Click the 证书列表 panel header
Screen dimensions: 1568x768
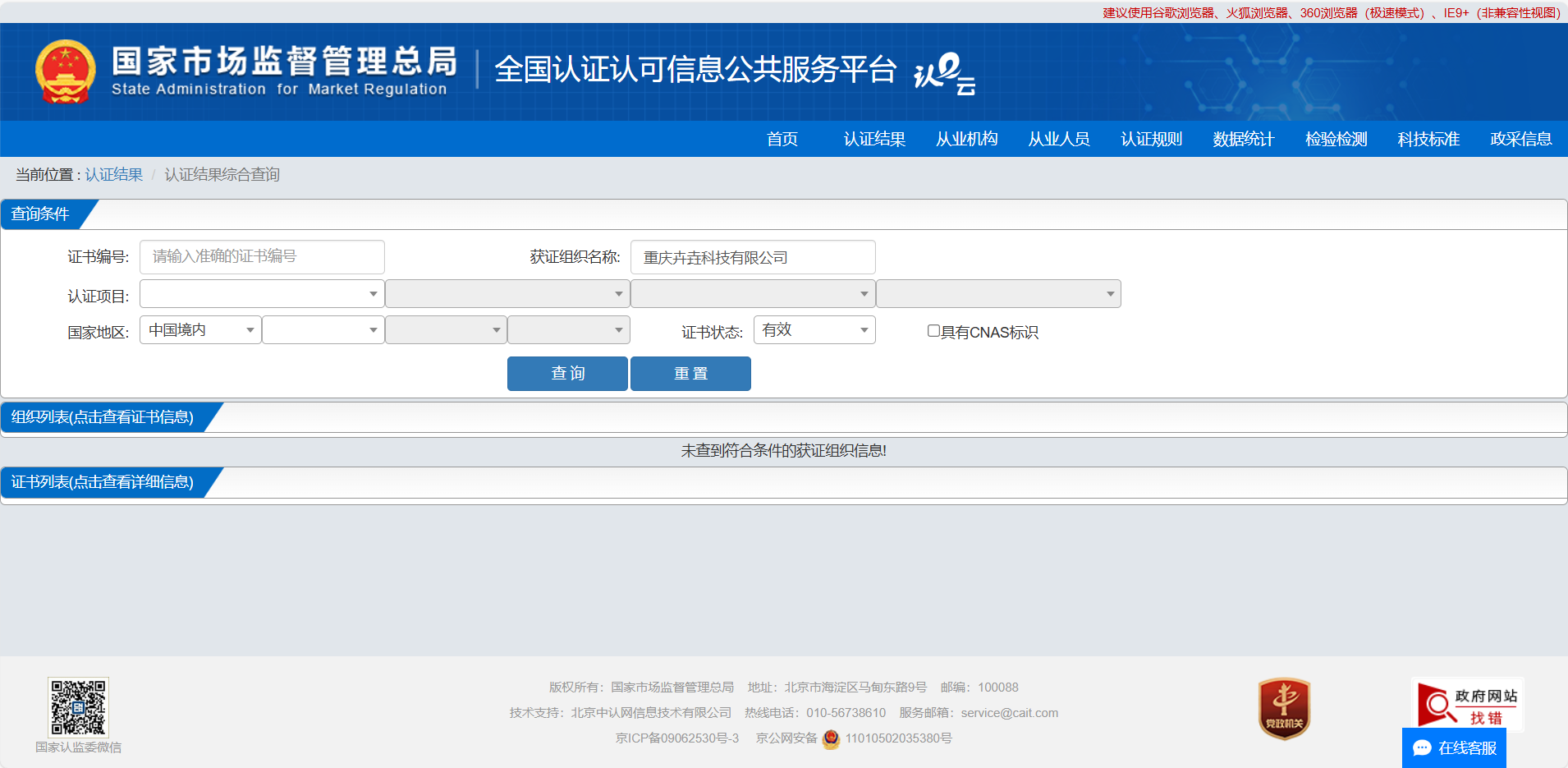pos(103,482)
